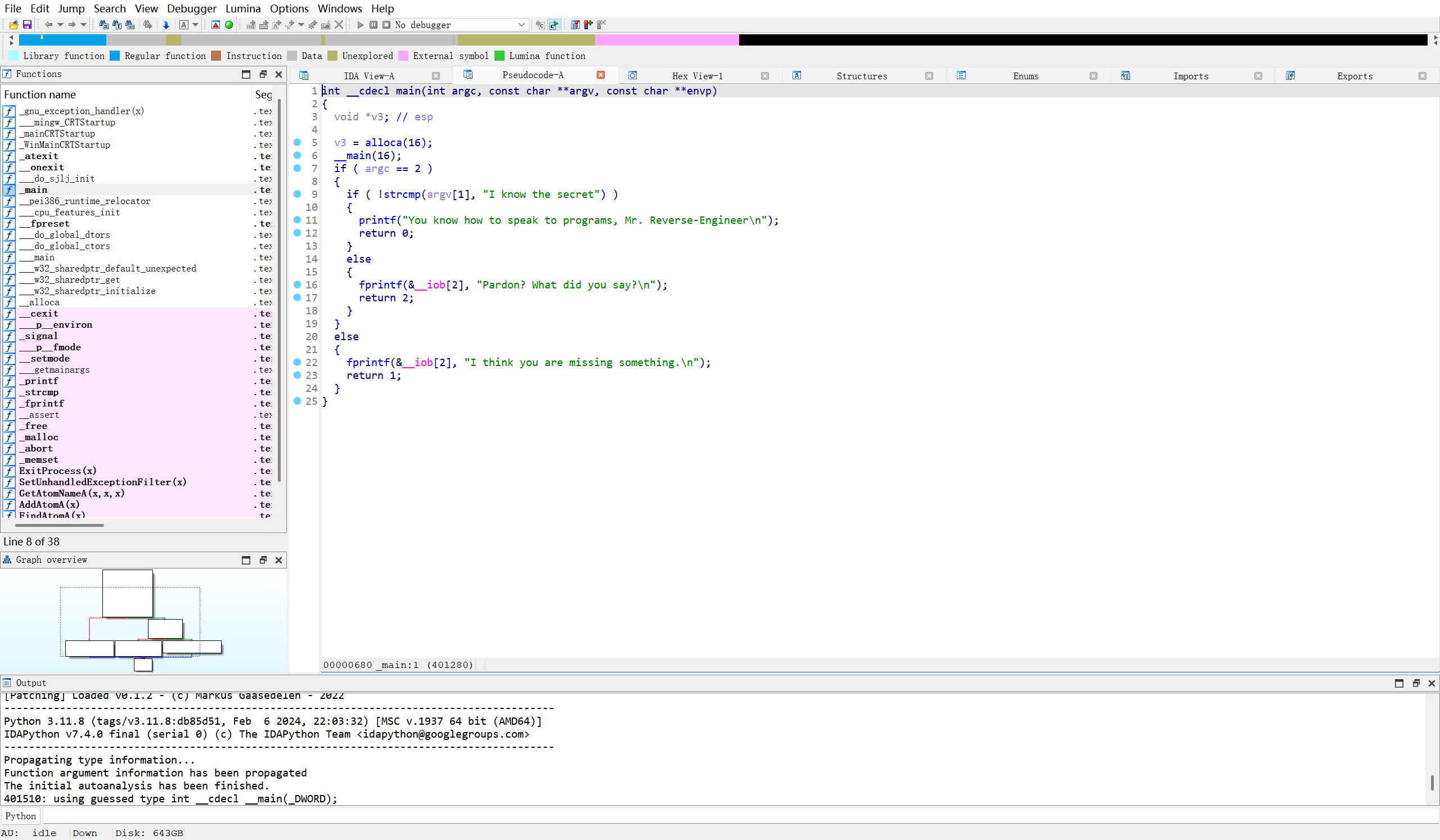This screenshot has height=840, width=1440.
Task: Click the blue down arrow icon
Action: click(166, 25)
